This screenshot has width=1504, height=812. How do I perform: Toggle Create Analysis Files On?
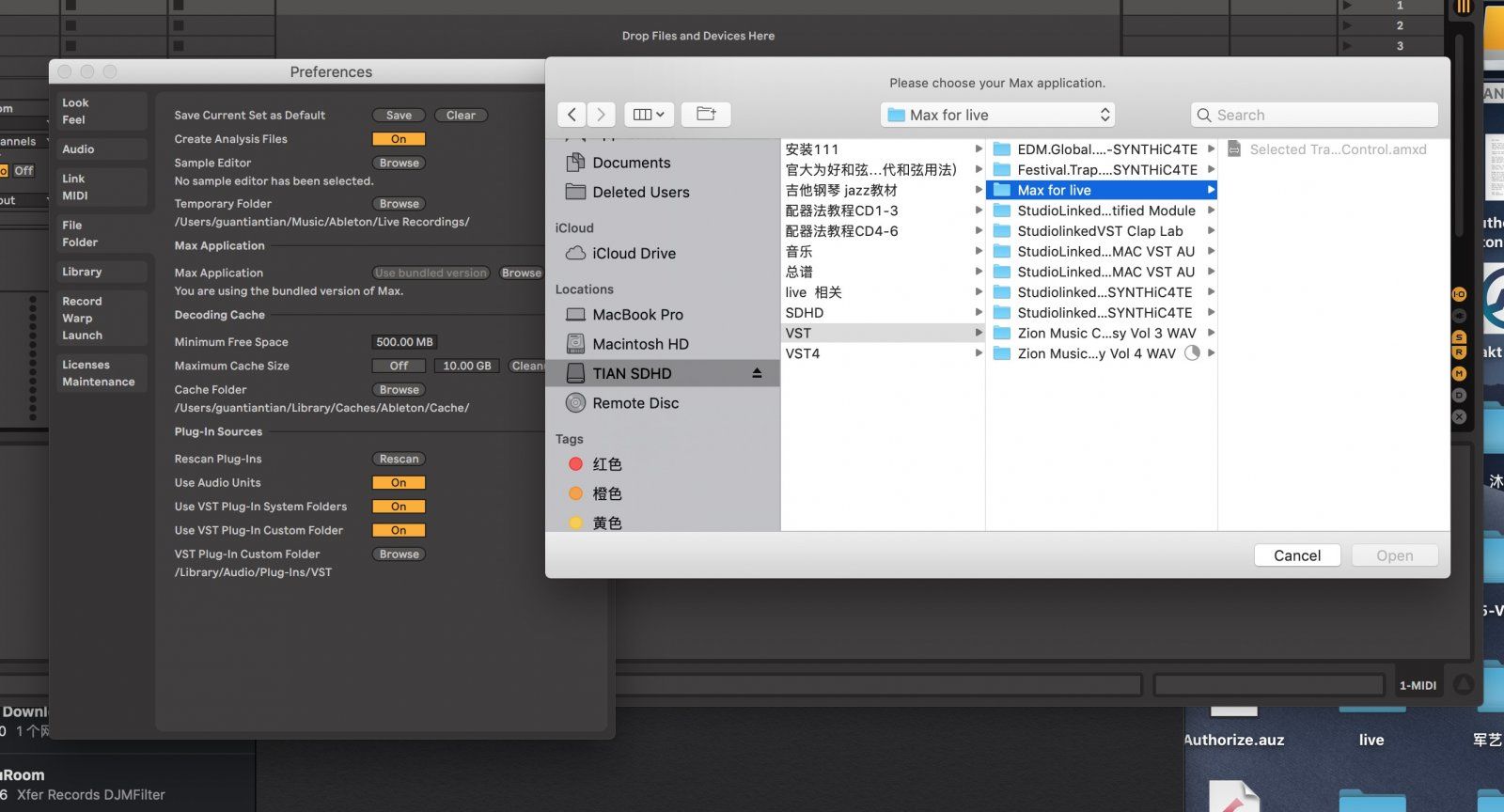tap(399, 139)
